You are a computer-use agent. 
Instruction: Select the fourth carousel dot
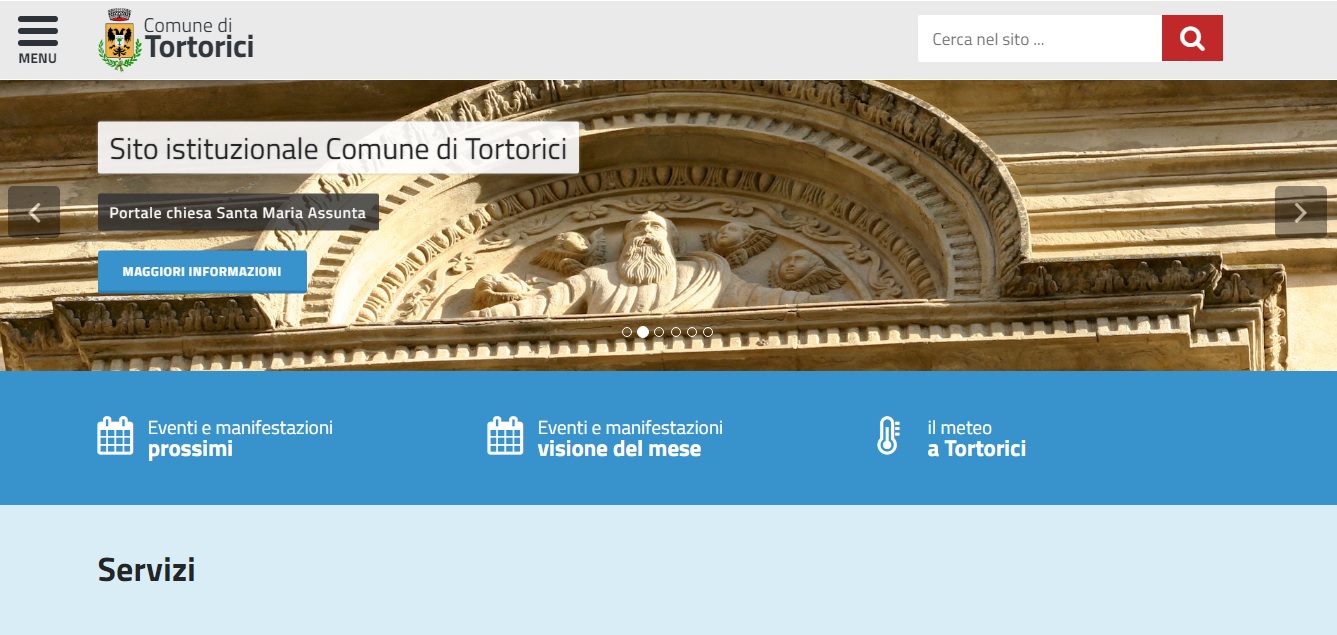[676, 332]
